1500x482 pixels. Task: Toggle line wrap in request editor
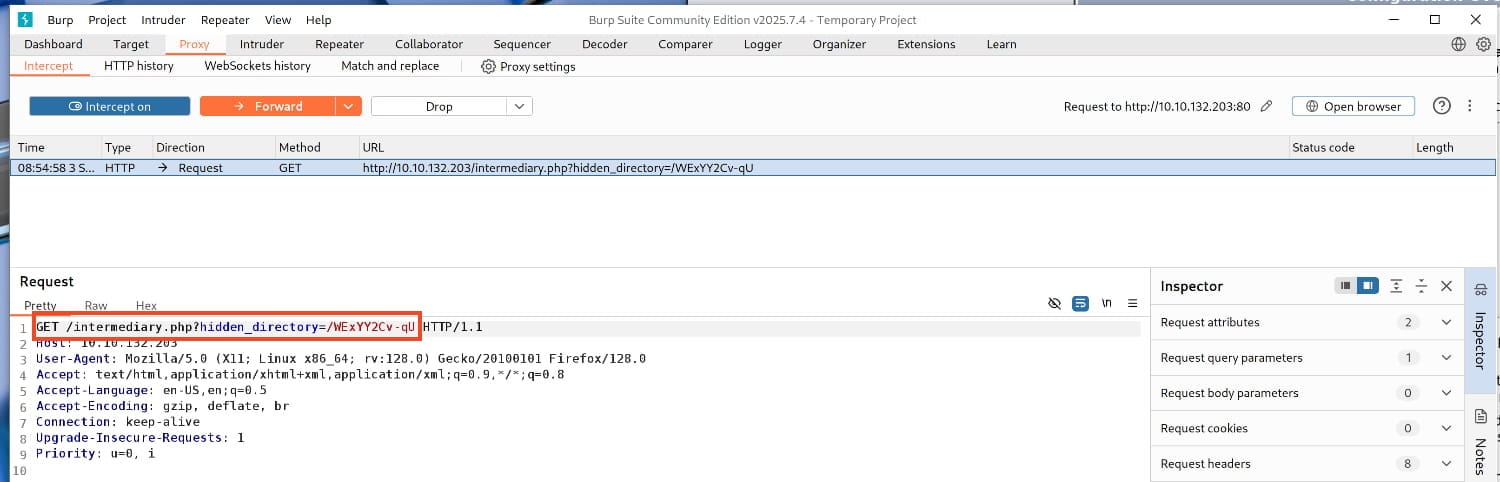pyautogui.click(x=1080, y=304)
